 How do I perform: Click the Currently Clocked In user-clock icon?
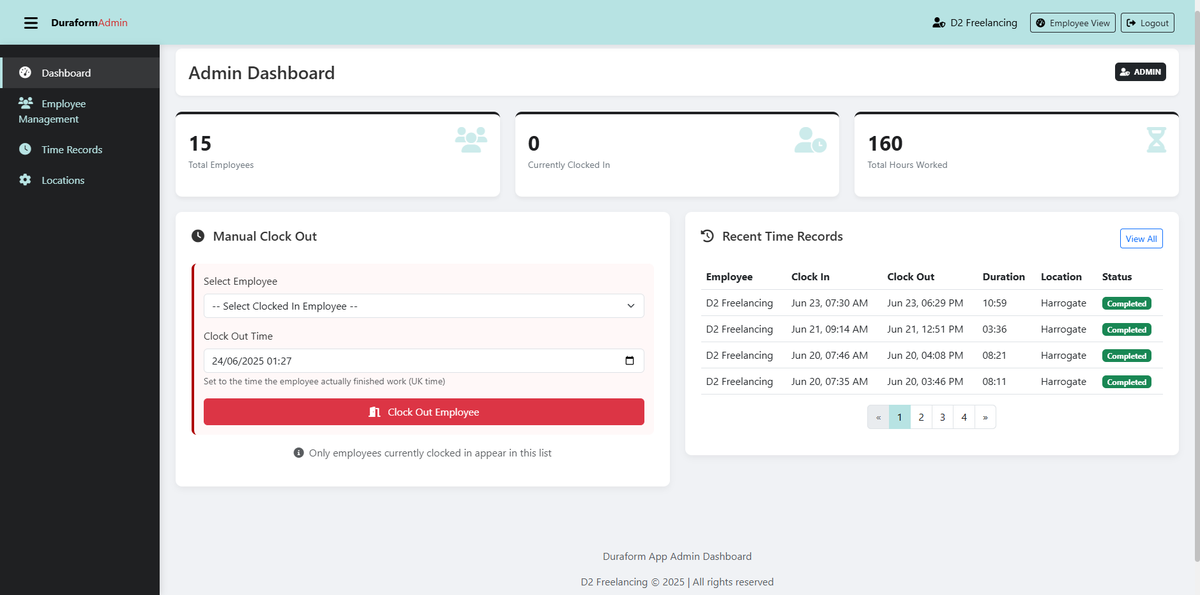811,139
